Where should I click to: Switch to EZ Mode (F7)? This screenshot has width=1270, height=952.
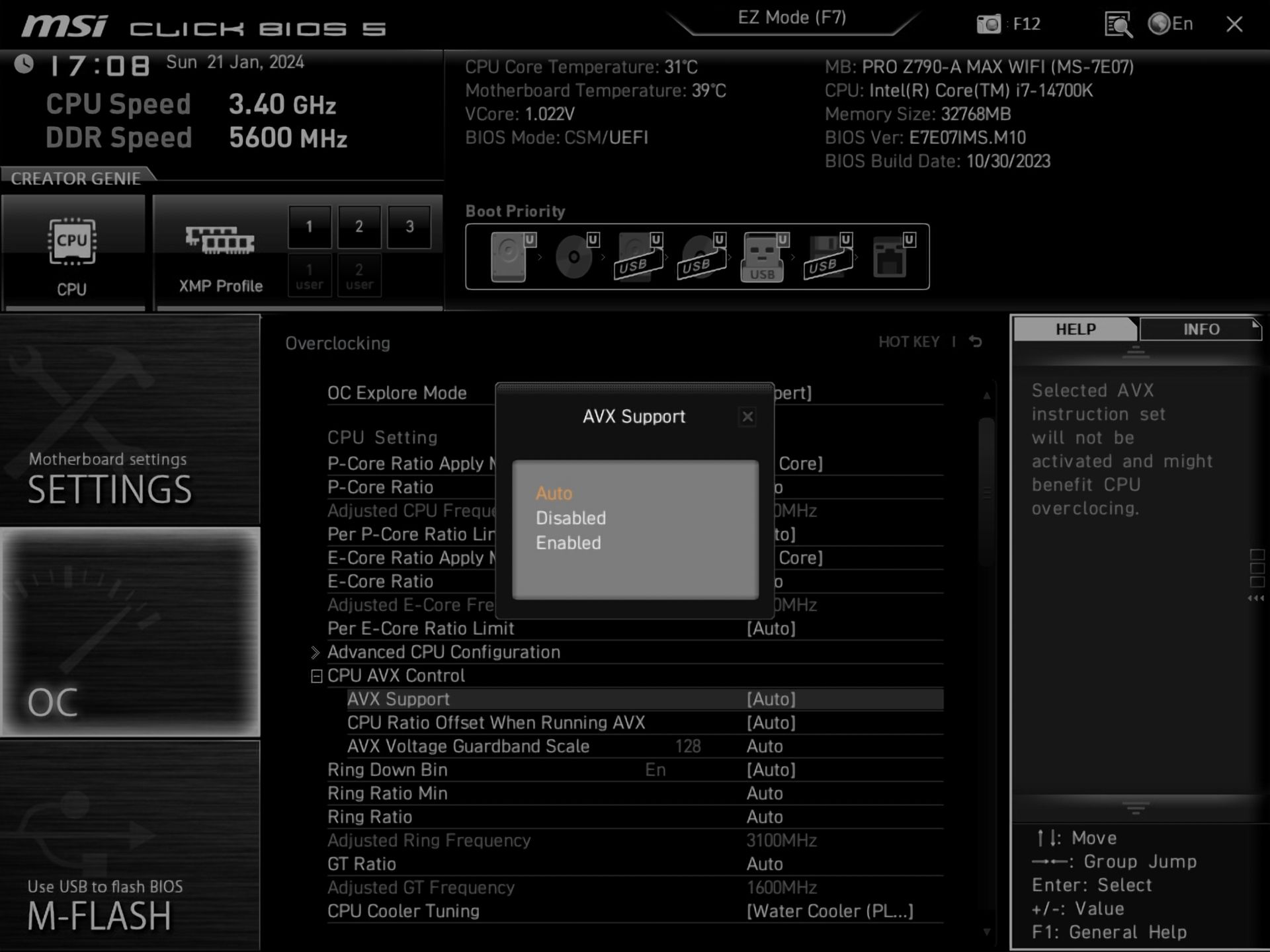tap(792, 18)
